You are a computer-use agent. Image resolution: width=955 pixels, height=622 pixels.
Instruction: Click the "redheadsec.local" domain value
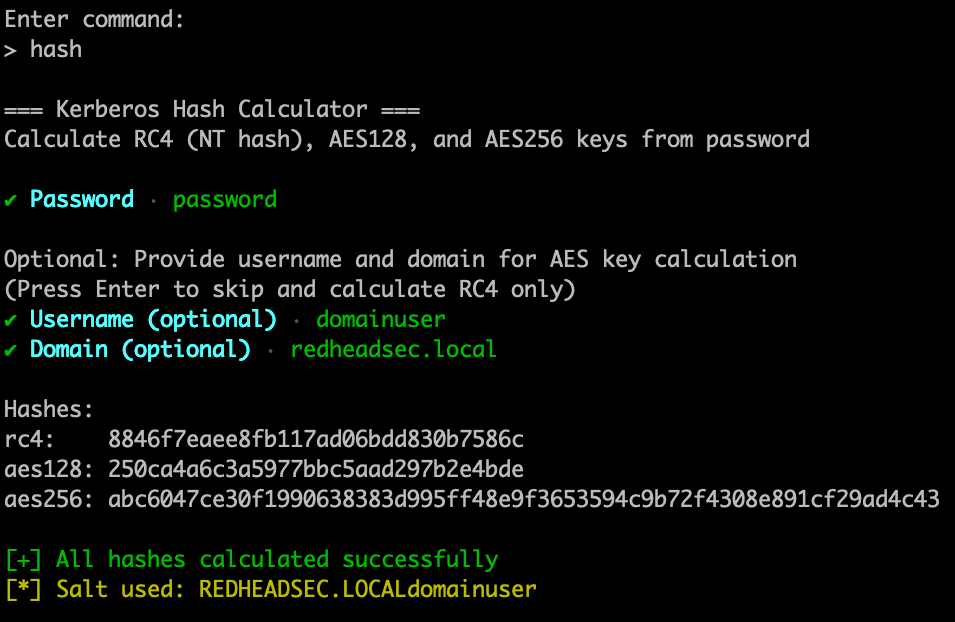(x=394, y=350)
